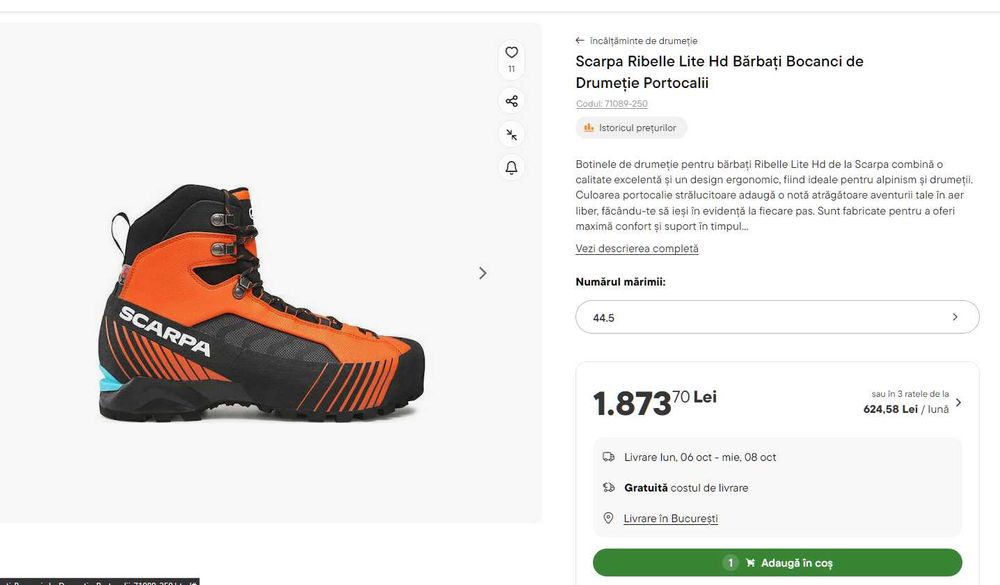Enable price alert with bell icon
The image size is (1000, 585).
click(x=511, y=167)
